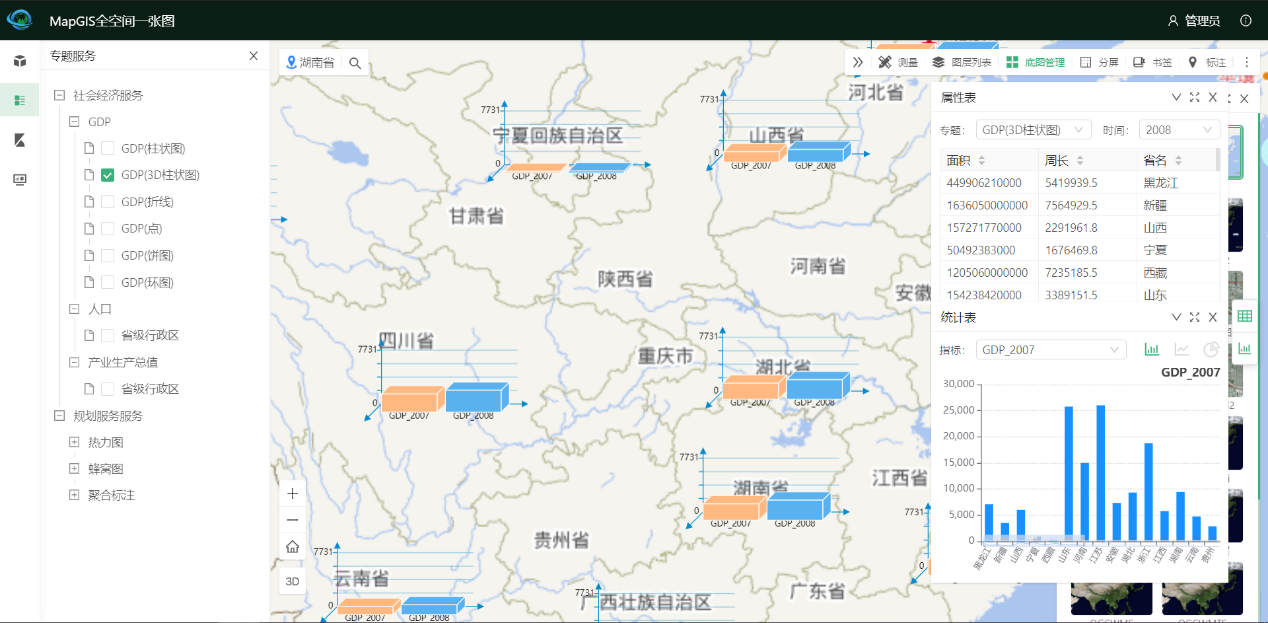Viewport: 1268px width, 623px height.
Task: Click the map search magnifier icon
Action: (x=354, y=63)
